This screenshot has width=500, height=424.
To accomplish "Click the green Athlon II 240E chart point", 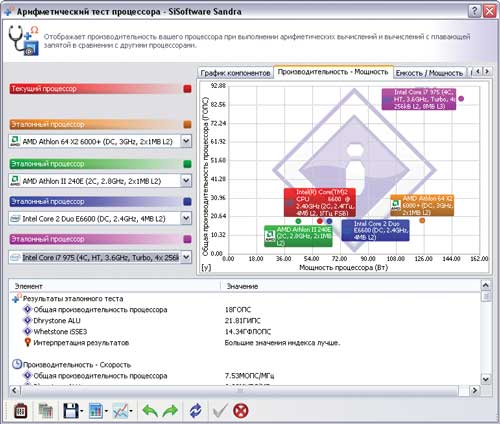I will 298,221.
